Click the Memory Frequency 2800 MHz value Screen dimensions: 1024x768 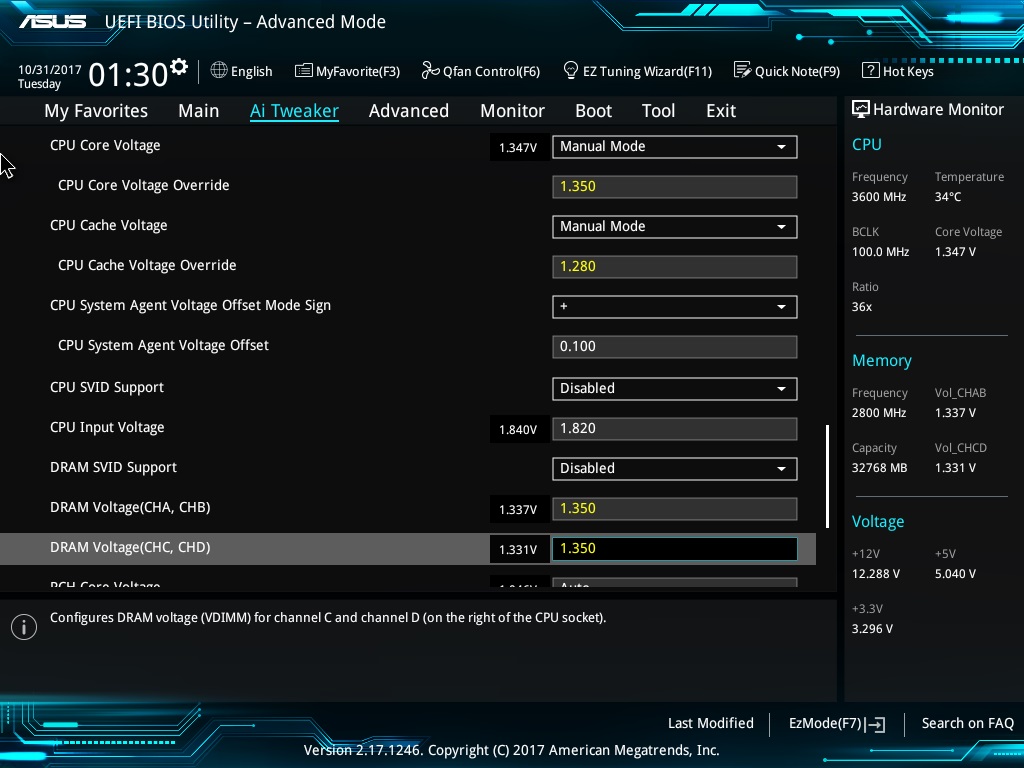pos(879,413)
